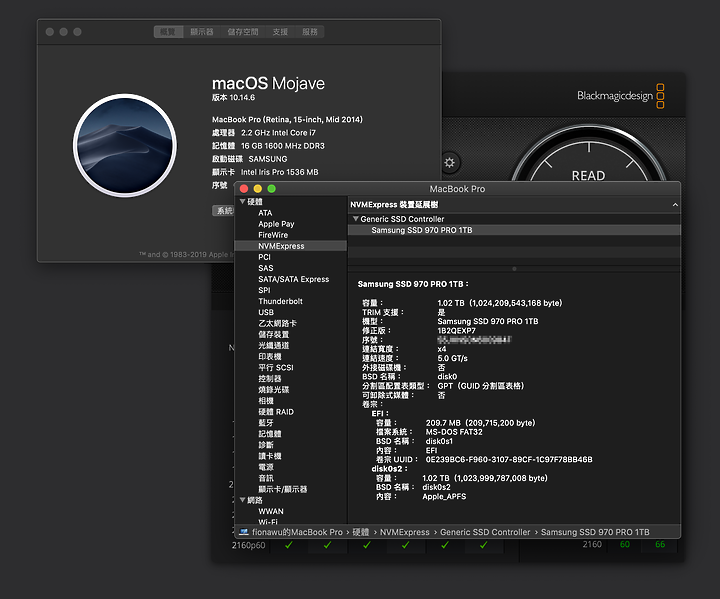This screenshot has height=599, width=720.
Task: Click the green zoom button of MacBook Pro window
Action: coord(271,189)
